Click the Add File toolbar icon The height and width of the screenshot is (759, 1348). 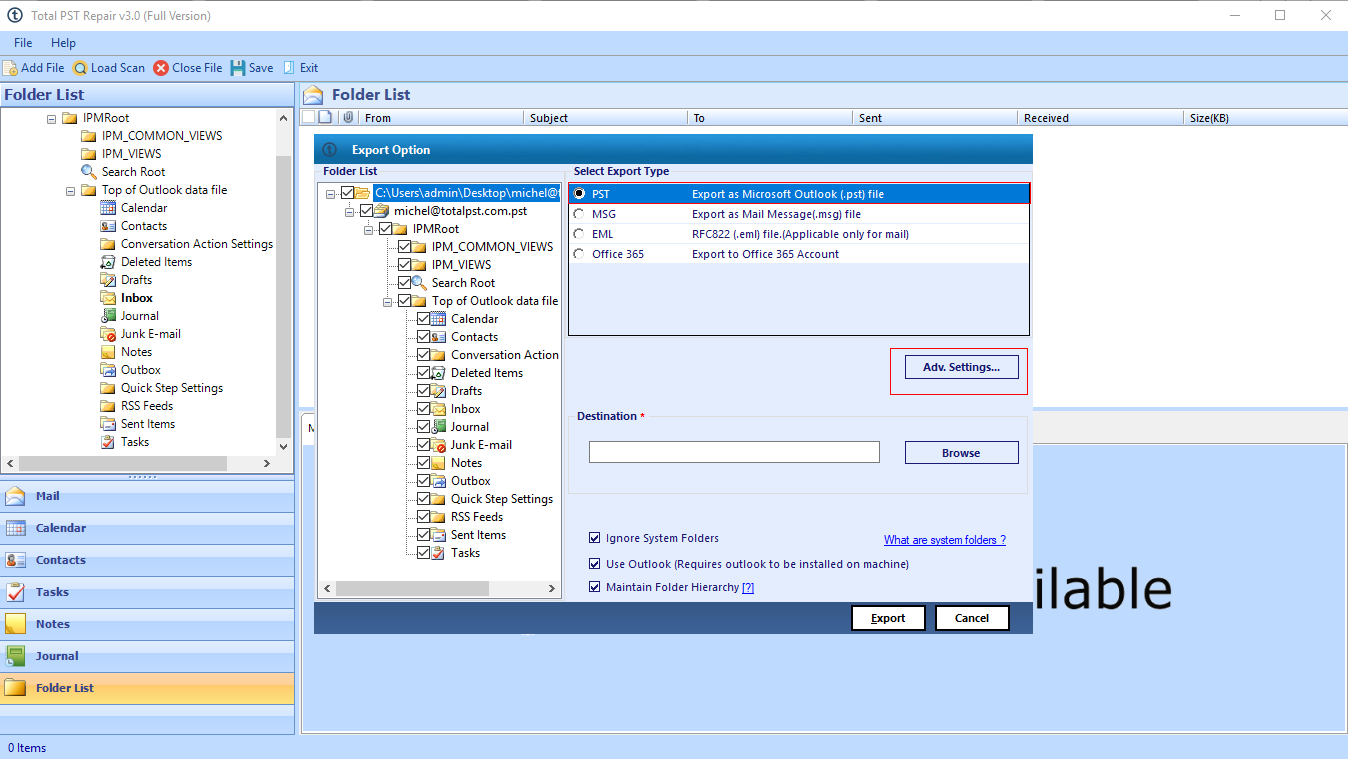point(10,68)
